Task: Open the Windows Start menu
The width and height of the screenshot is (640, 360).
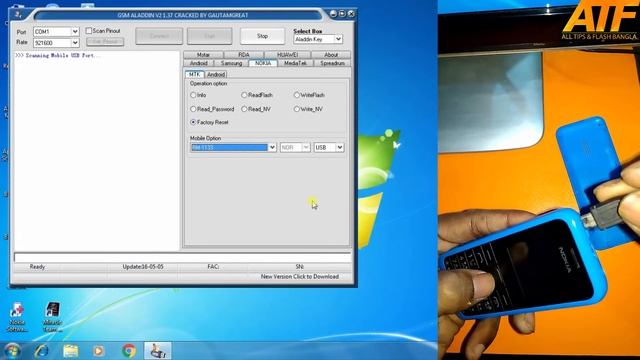Action: [x=12, y=351]
